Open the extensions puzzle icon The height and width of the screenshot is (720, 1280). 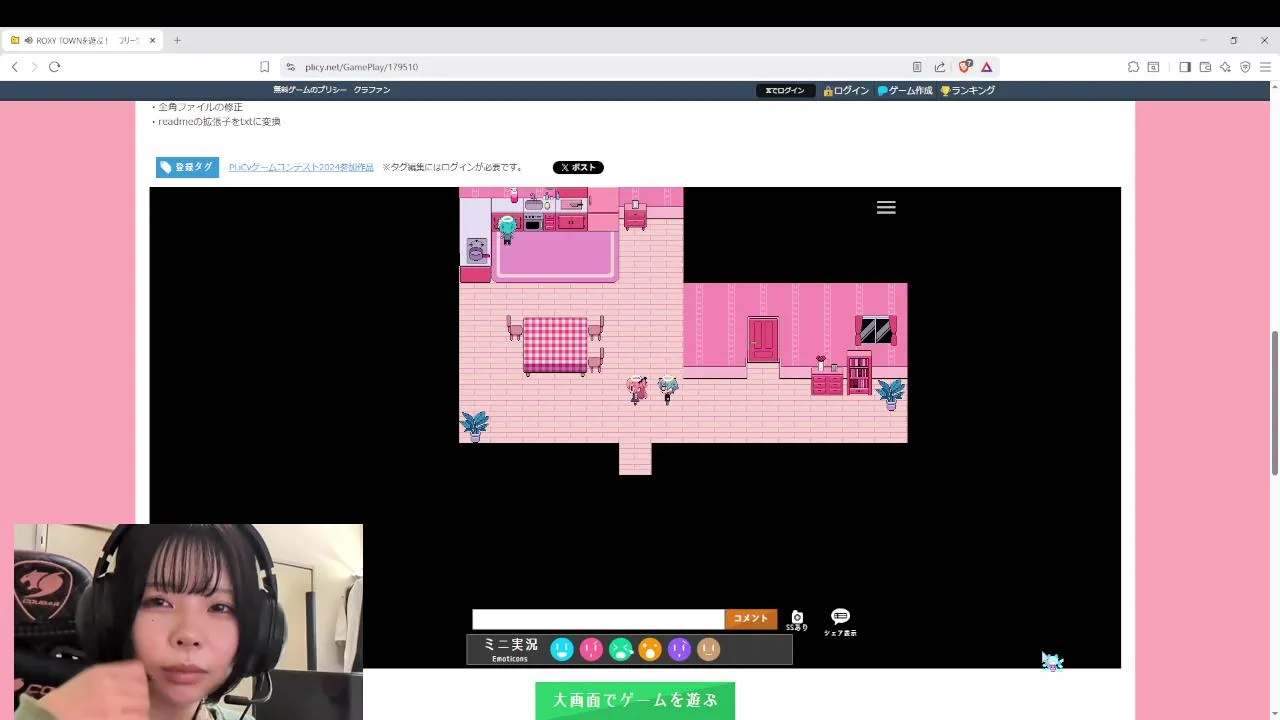pyautogui.click(x=1133, y=67)
